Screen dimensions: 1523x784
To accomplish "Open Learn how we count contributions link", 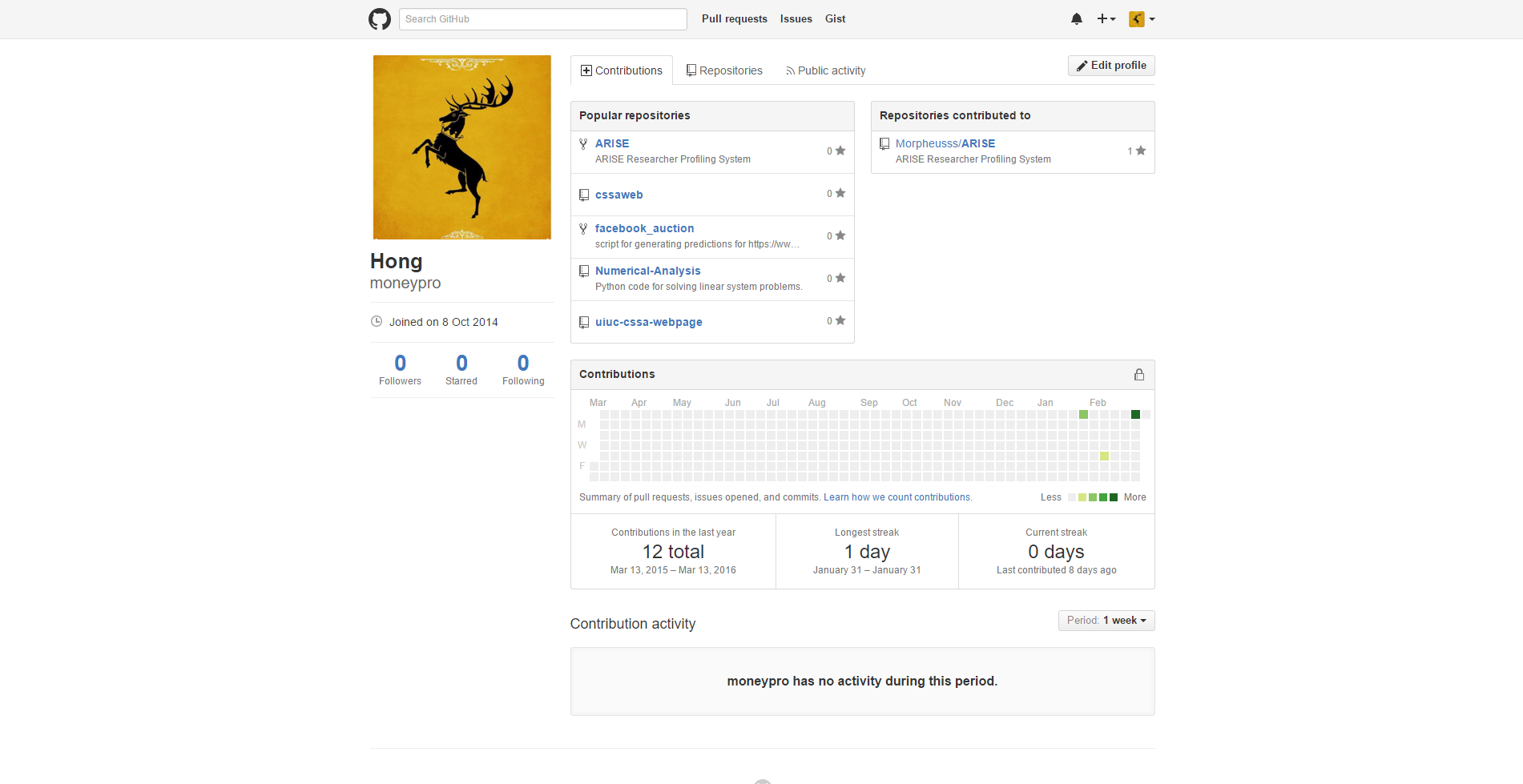I will [x=897, y=497].
